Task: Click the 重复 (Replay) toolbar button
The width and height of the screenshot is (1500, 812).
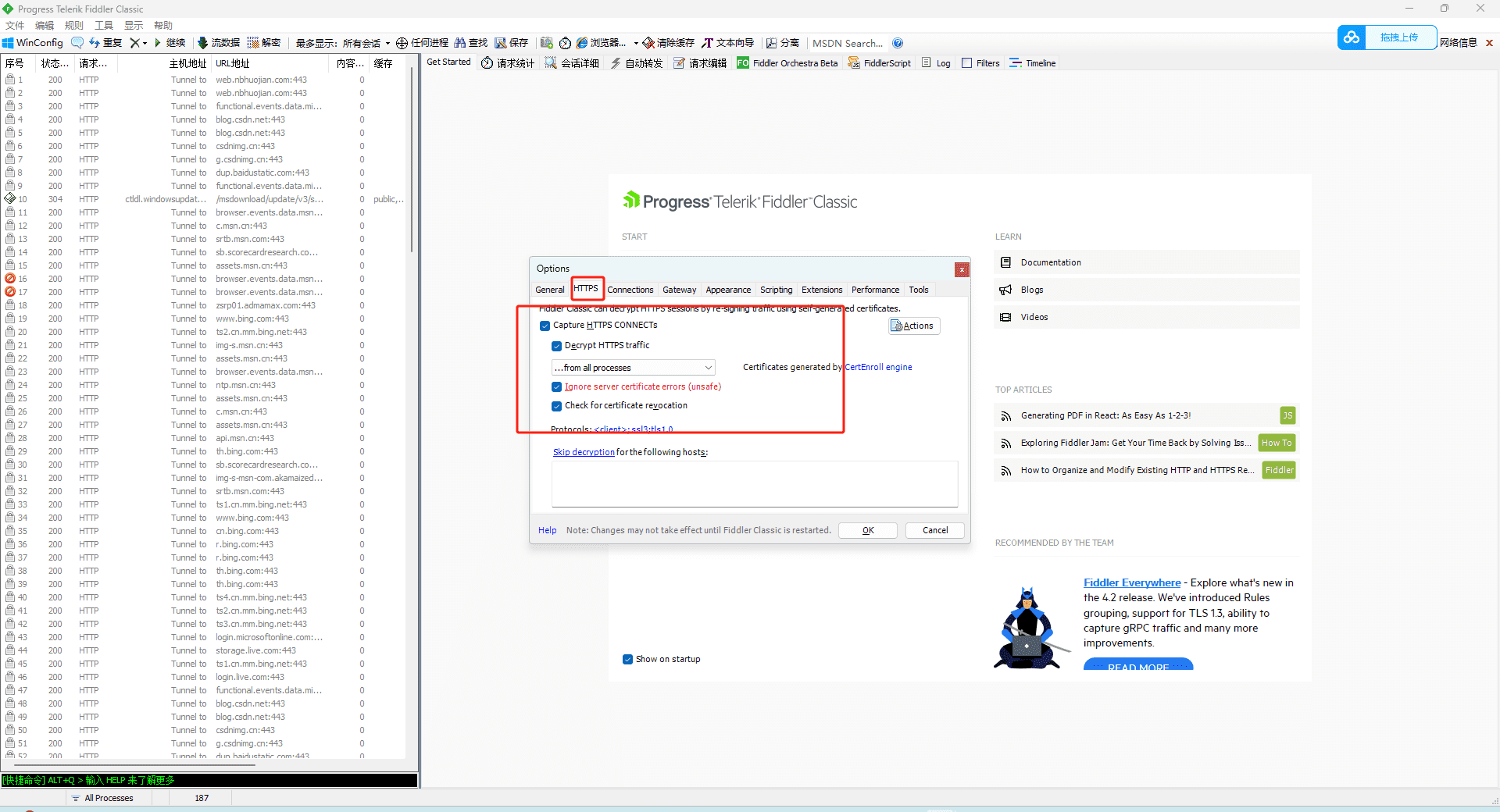Action: click(105, 43)
